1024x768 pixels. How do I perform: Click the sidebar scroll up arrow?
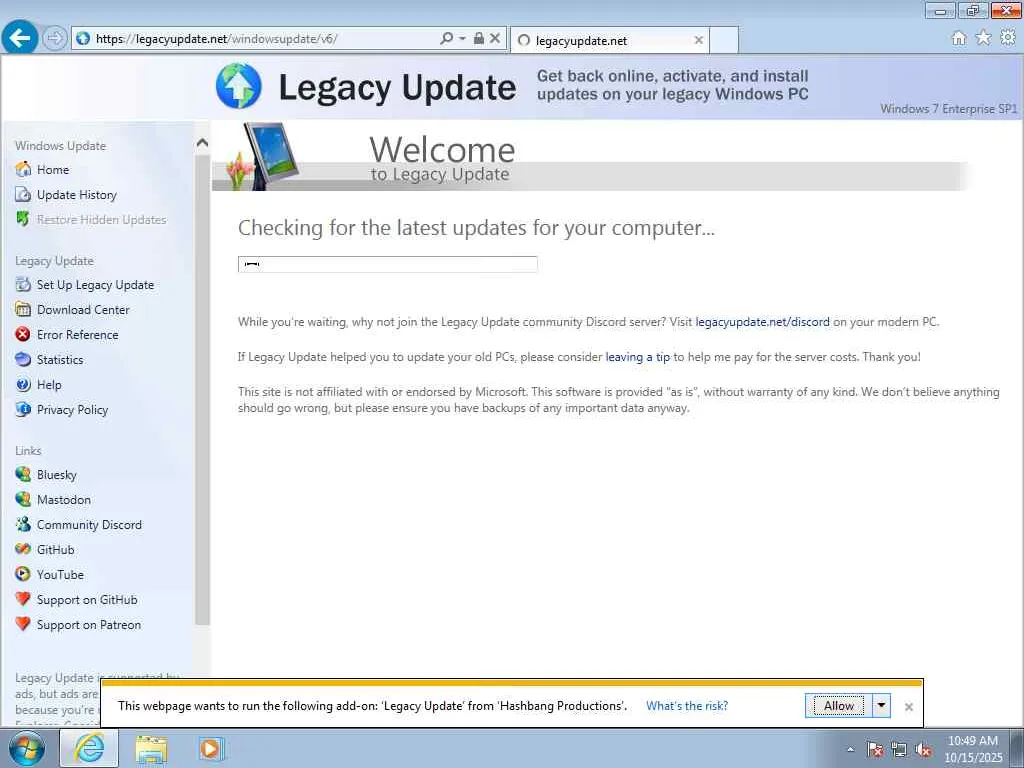click(202, 143)
